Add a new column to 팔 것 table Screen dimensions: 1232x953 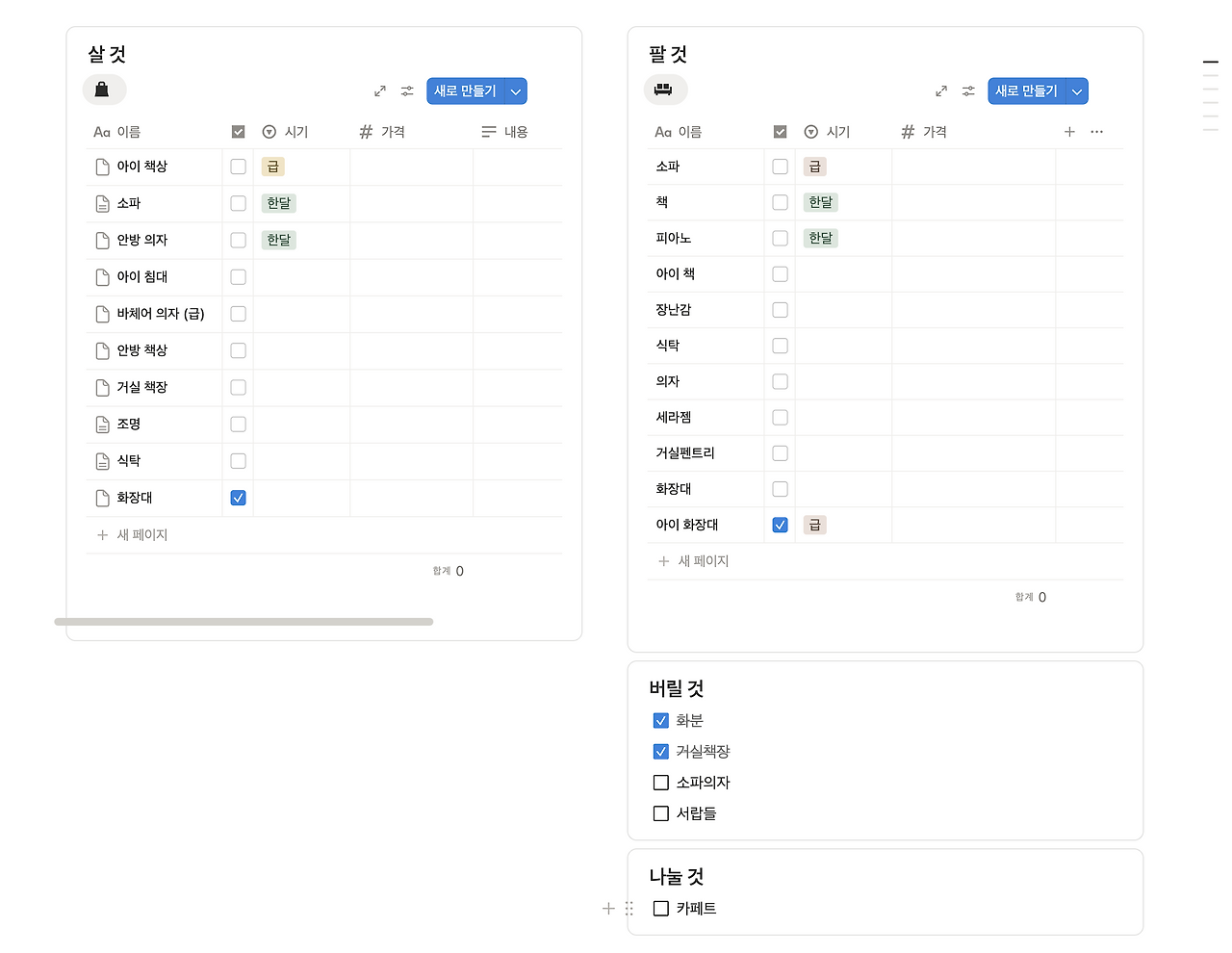click(x=1069, y=132)
